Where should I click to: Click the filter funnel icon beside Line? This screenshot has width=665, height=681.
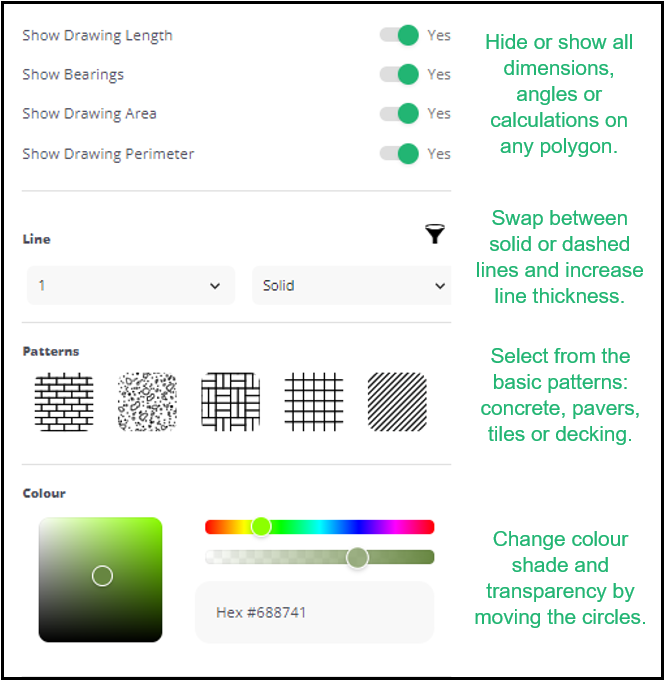tap(434, 234)
